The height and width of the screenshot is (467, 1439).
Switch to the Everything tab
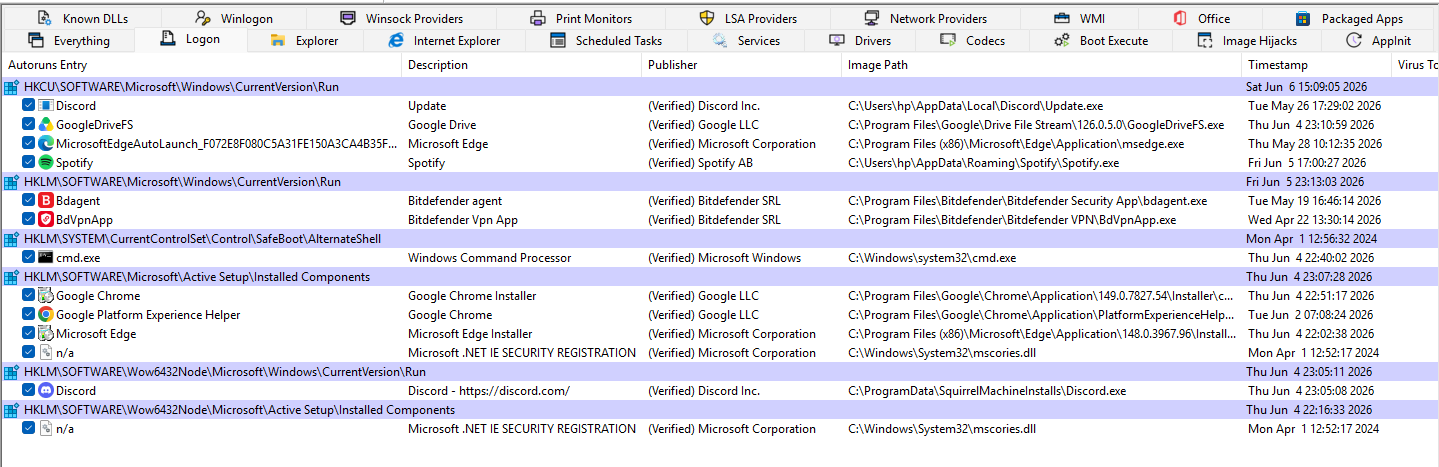point(69,41)
